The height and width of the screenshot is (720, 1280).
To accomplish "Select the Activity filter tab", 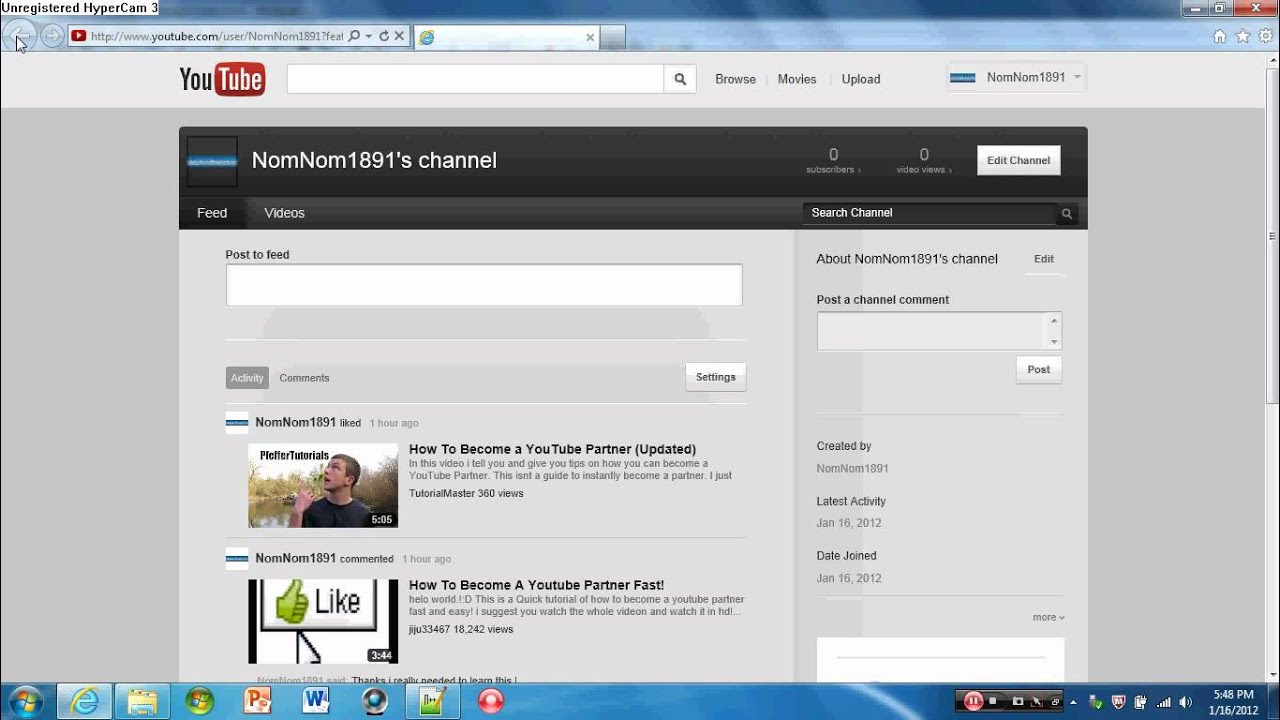I will click(247, 378).
